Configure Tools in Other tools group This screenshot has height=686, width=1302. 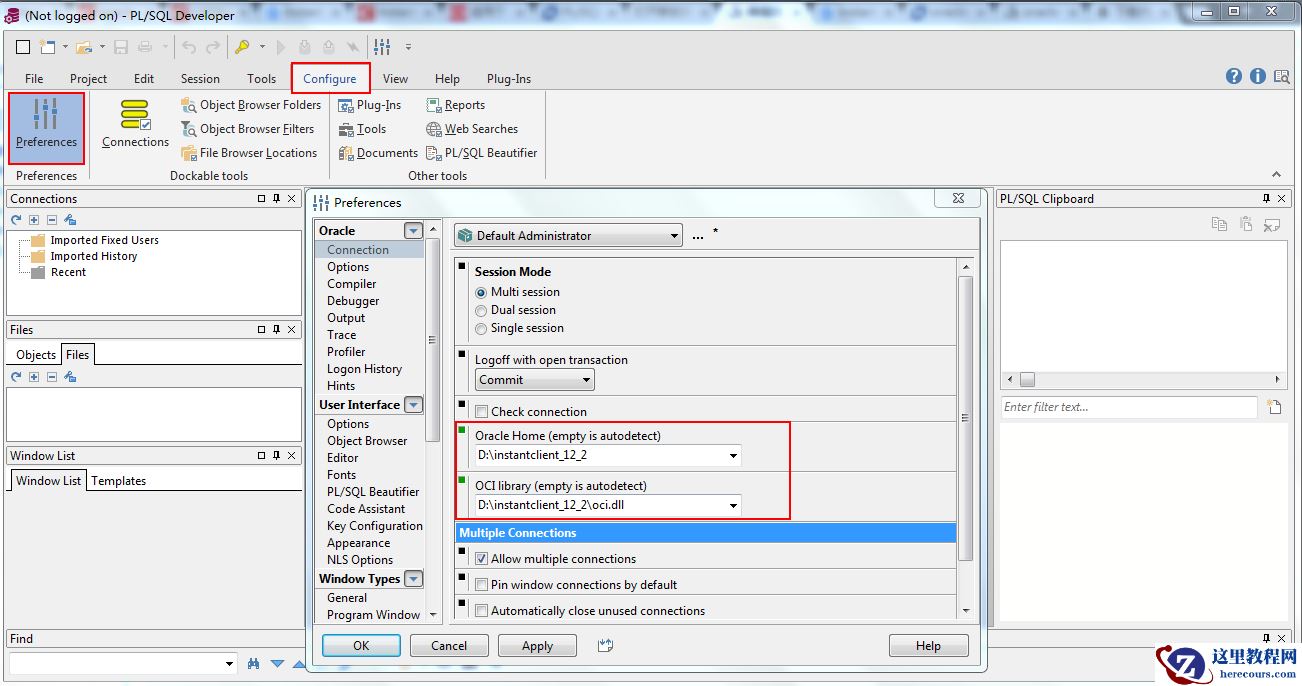click(x=362, y=129)
